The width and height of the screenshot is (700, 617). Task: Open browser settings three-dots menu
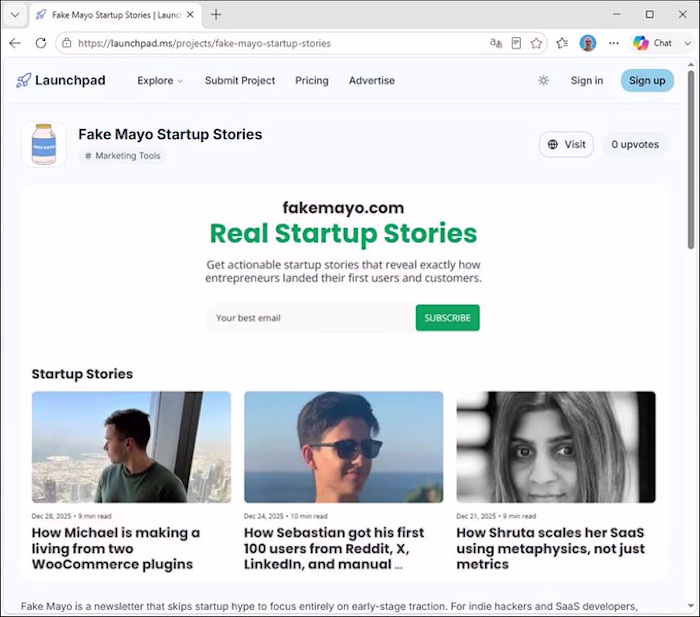point(614,43)
